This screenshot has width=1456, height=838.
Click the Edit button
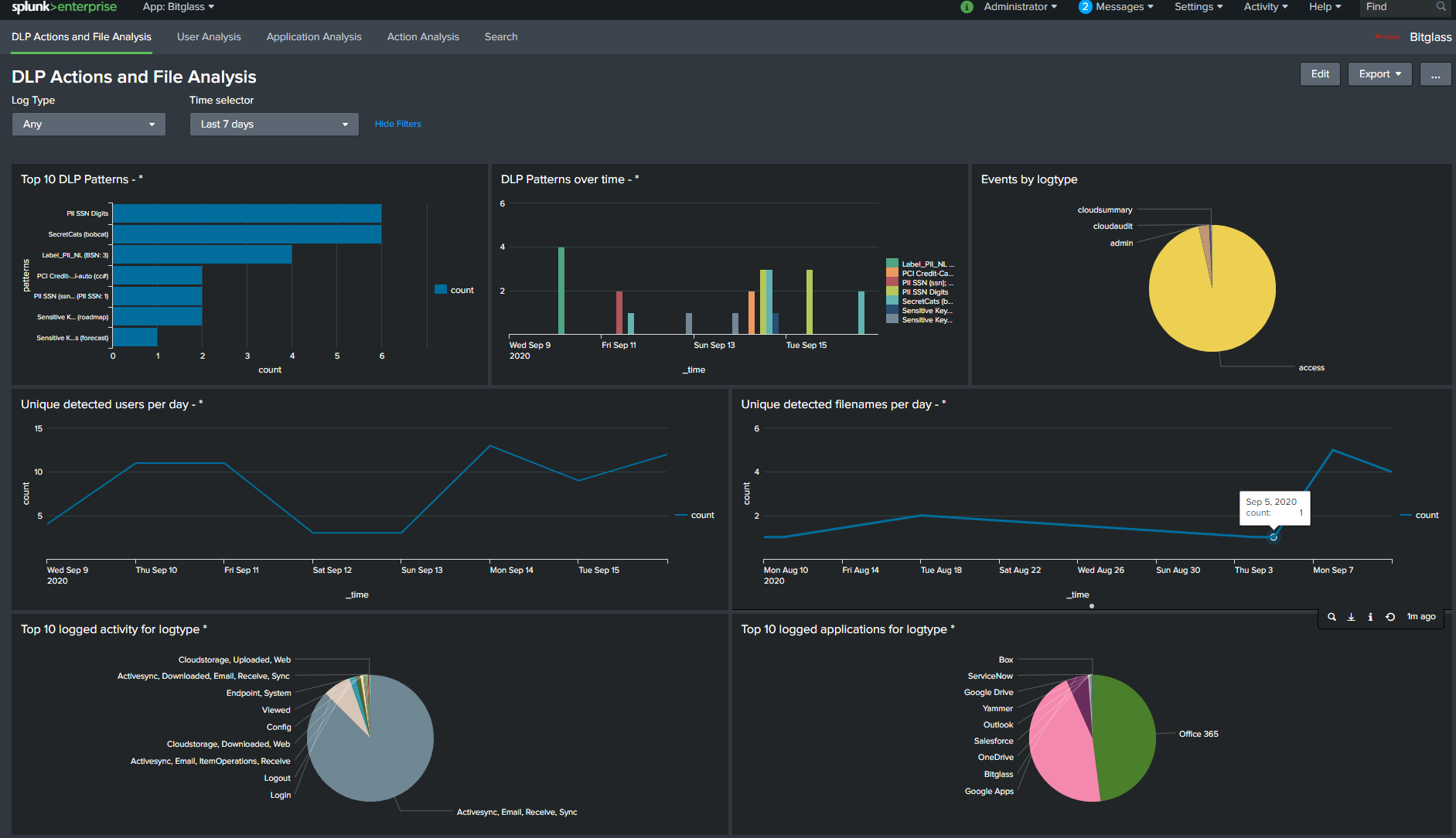click(1320, 73)
